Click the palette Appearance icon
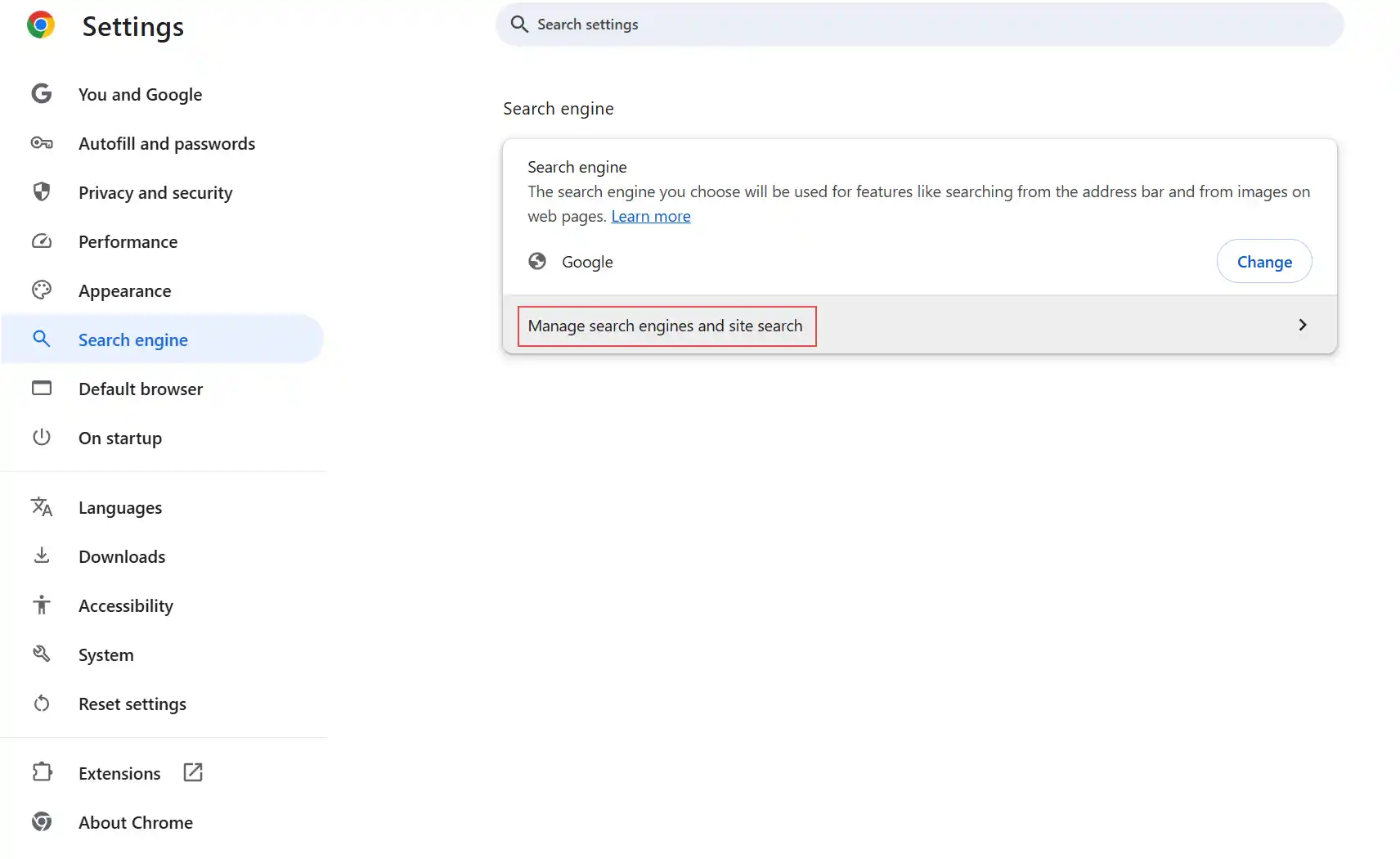Screen dimensions: 1400x859 coord(42,290)
